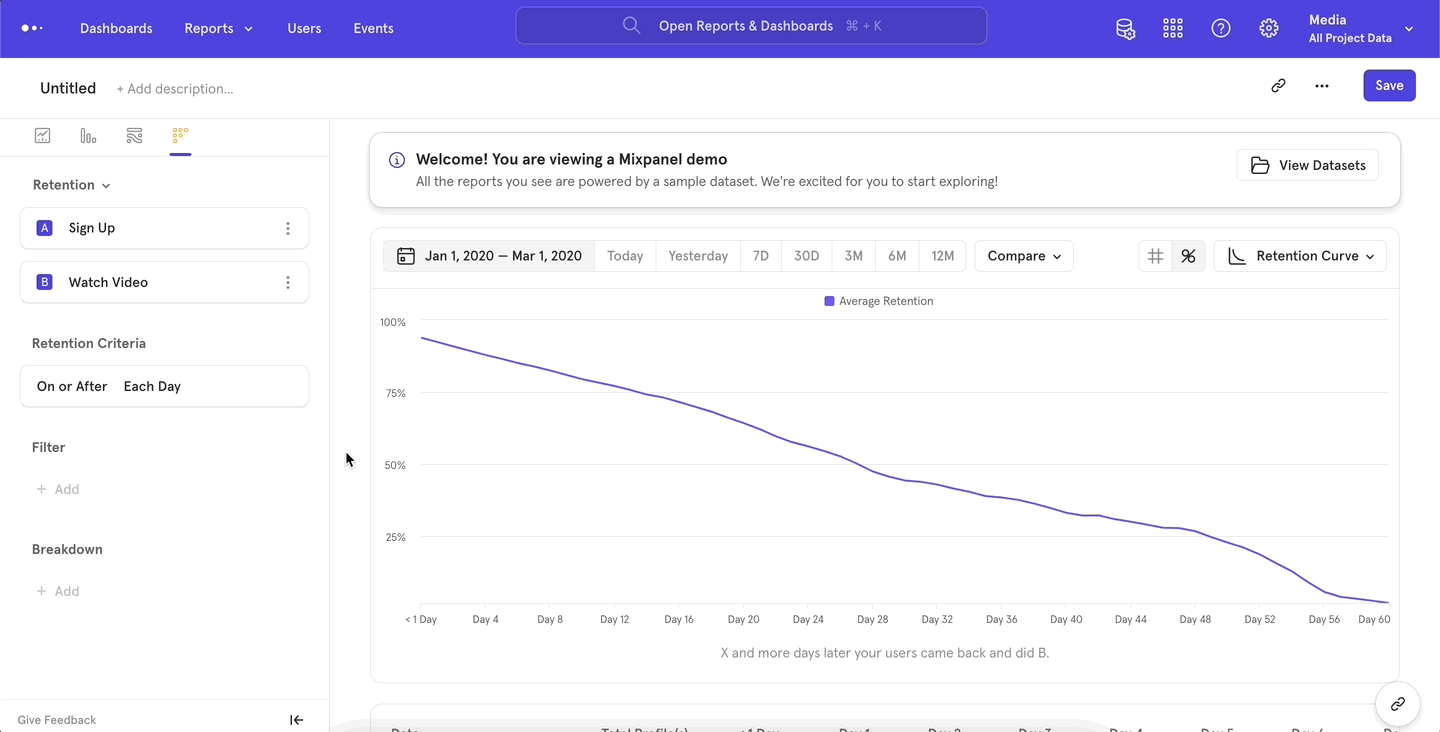Go to the Dashboards menu item
The width and height of the screenshot is (1440, 732).
tap(116, 28)
